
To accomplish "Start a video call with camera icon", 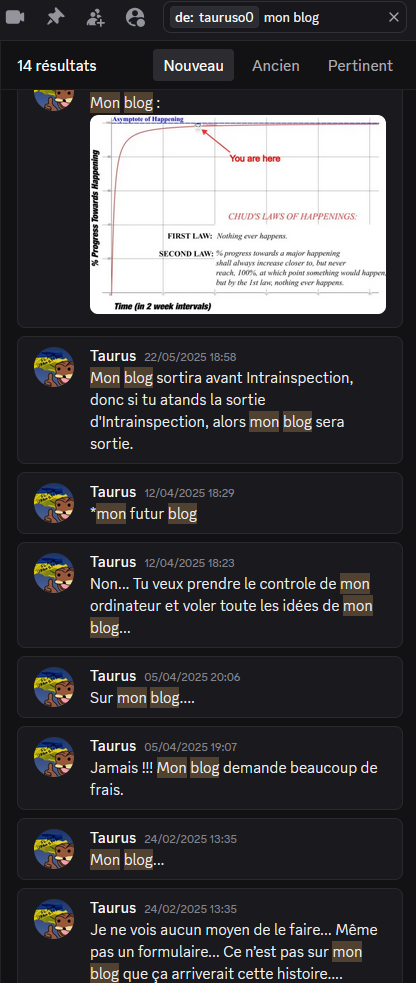I will [x=15, y=17].
